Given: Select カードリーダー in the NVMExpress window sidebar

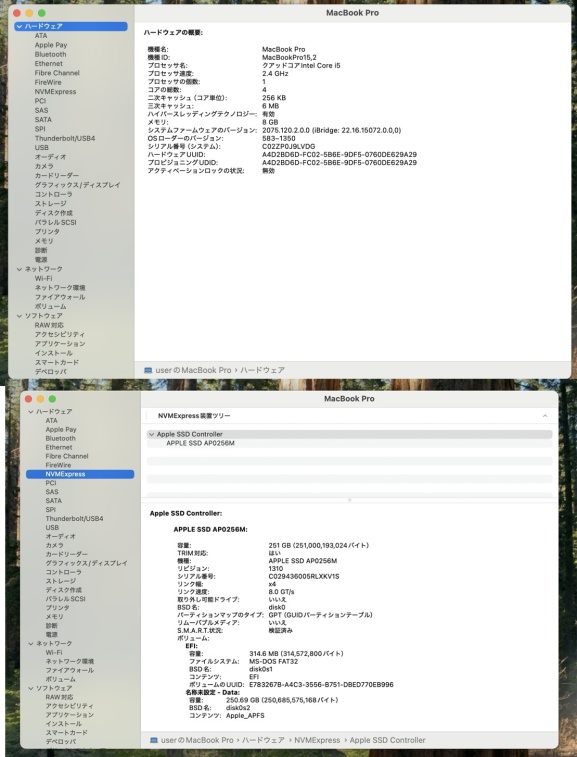Looking at the screenshot, I should coord(67,554).
